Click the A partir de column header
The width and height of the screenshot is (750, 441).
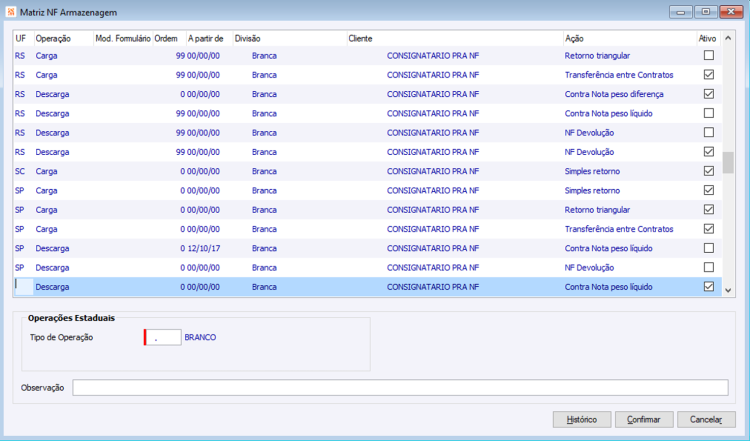click(209, 39)
